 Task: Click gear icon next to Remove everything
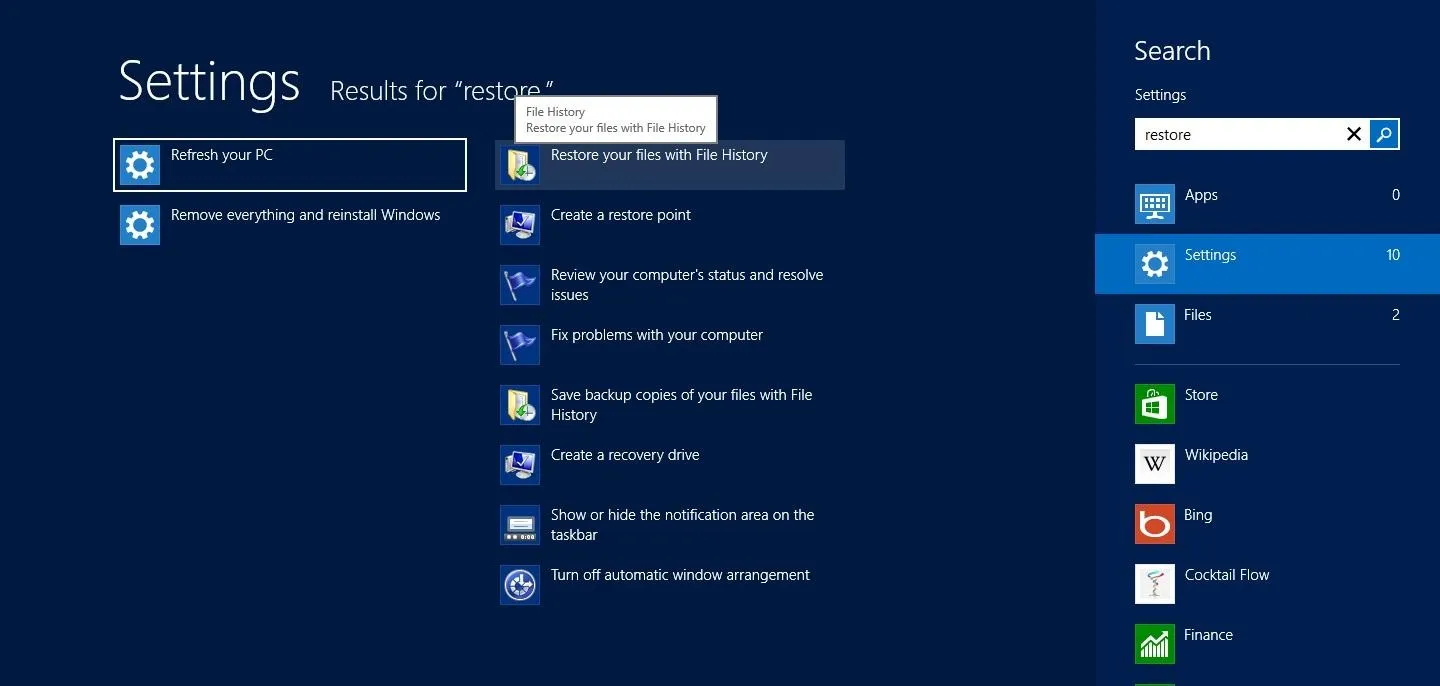[x=140, y=225]
